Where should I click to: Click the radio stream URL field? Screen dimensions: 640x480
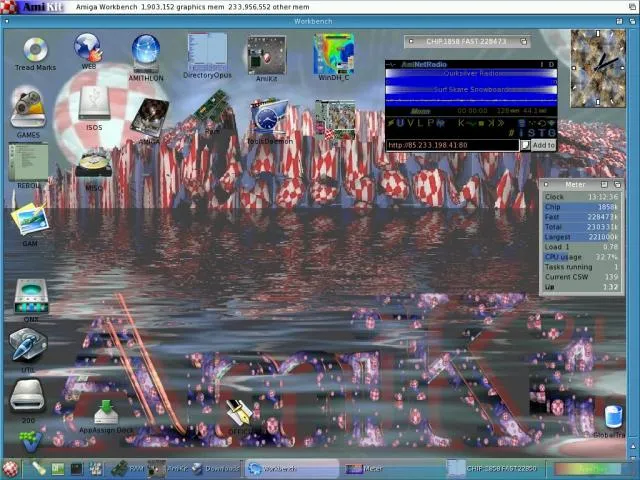[x=452, y=145]
